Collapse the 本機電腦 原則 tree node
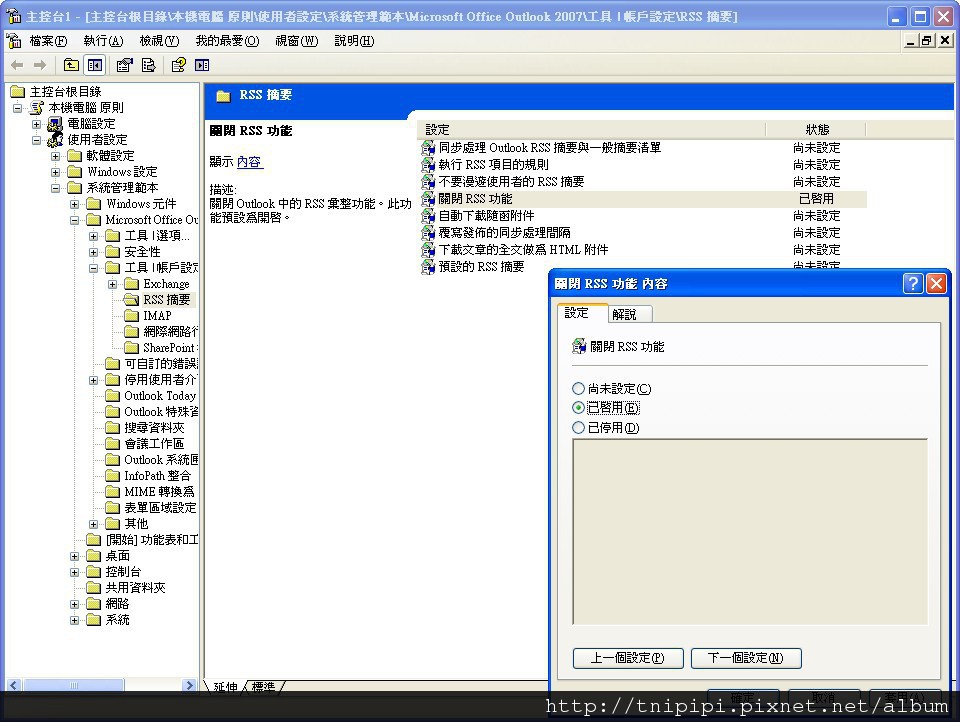 tap(18, 108)
